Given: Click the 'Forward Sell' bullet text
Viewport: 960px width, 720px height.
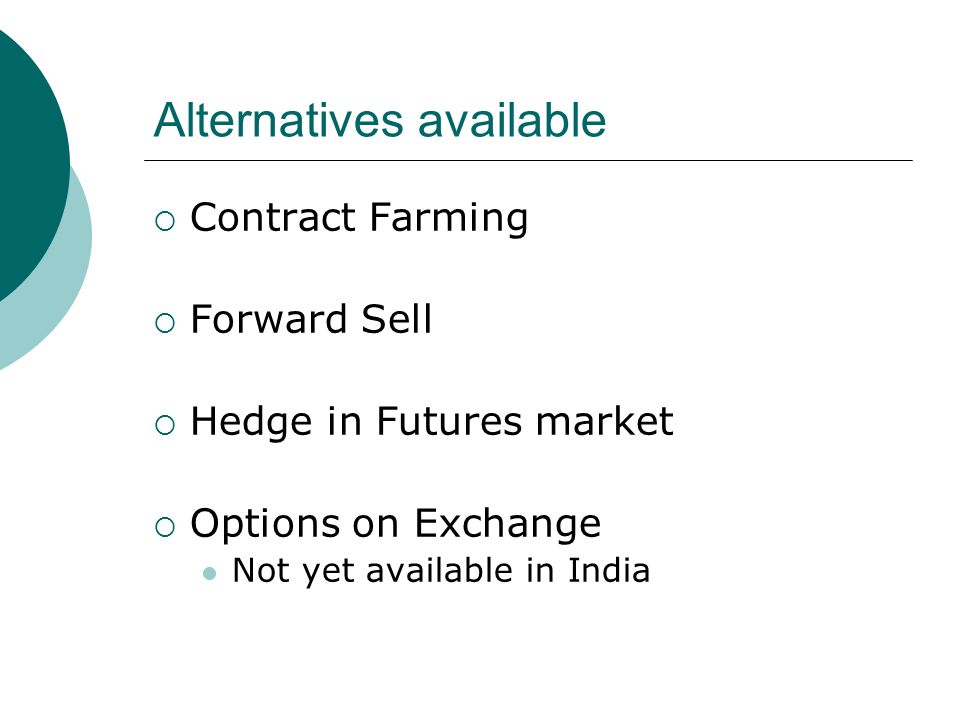Looking at the screenshot, I should point(311,320).
